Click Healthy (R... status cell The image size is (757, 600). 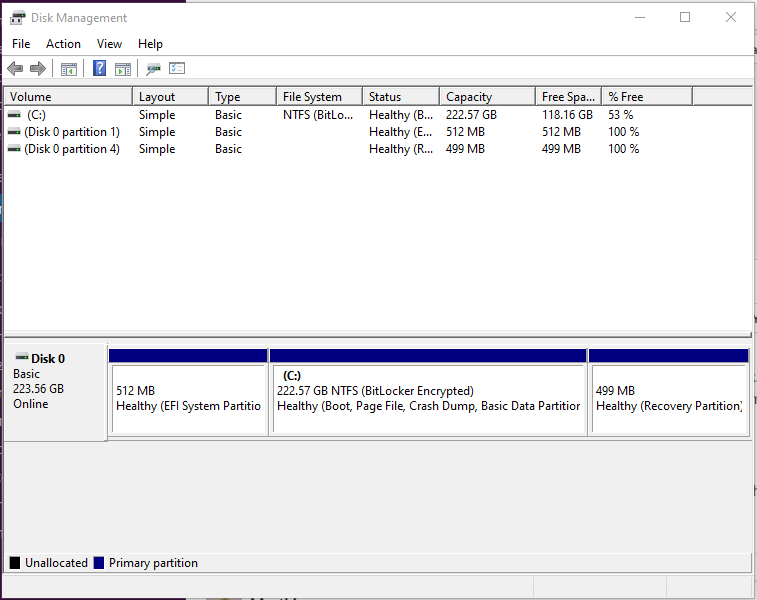(401, 149)
